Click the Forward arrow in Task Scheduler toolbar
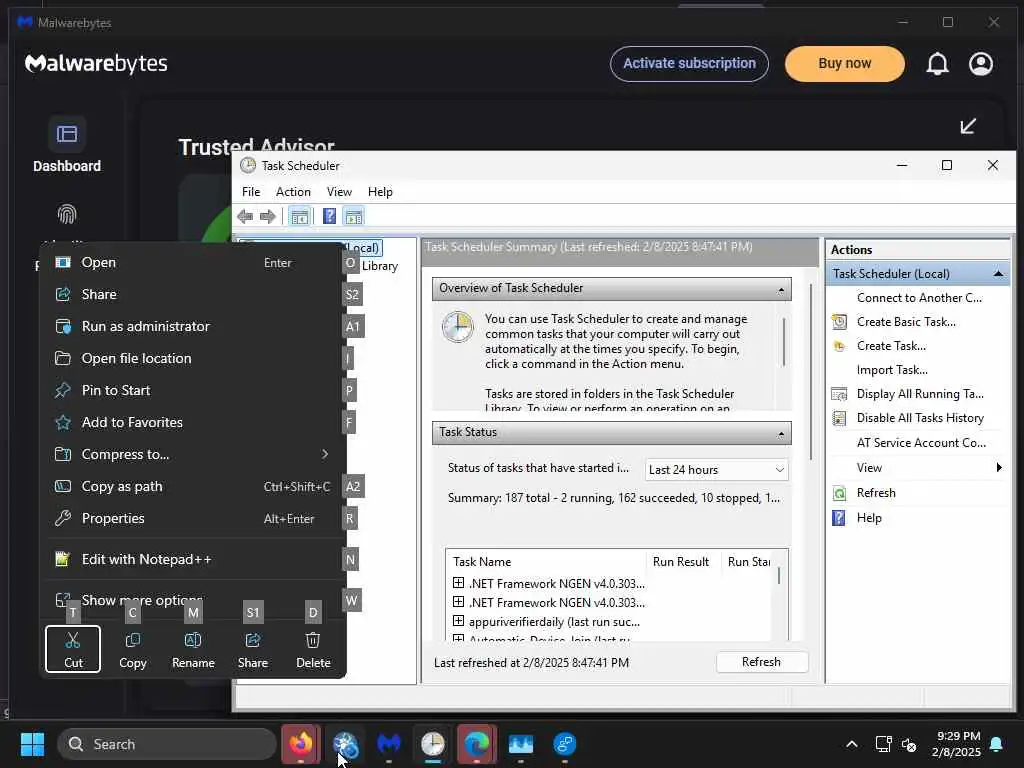 click(268, 216)
